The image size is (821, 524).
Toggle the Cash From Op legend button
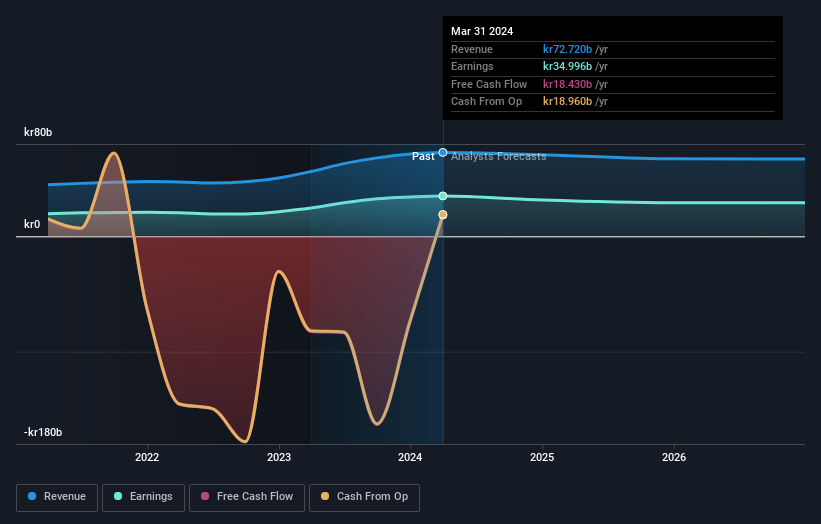tap(364, 497)
